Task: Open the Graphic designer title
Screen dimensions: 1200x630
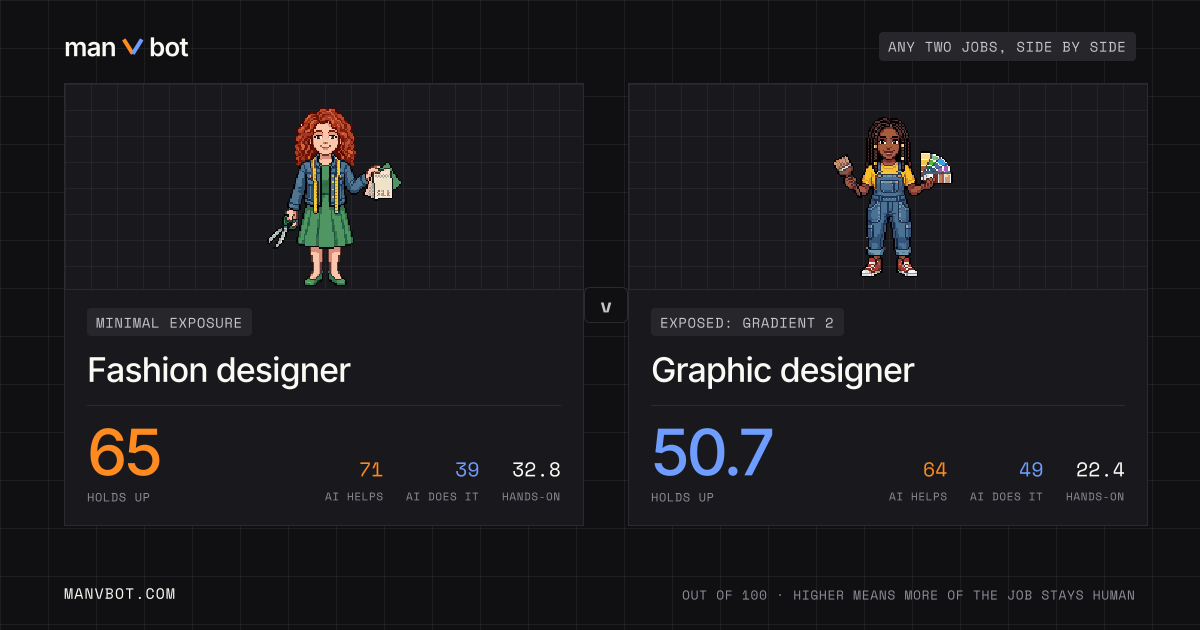Action: pos(783,370)
